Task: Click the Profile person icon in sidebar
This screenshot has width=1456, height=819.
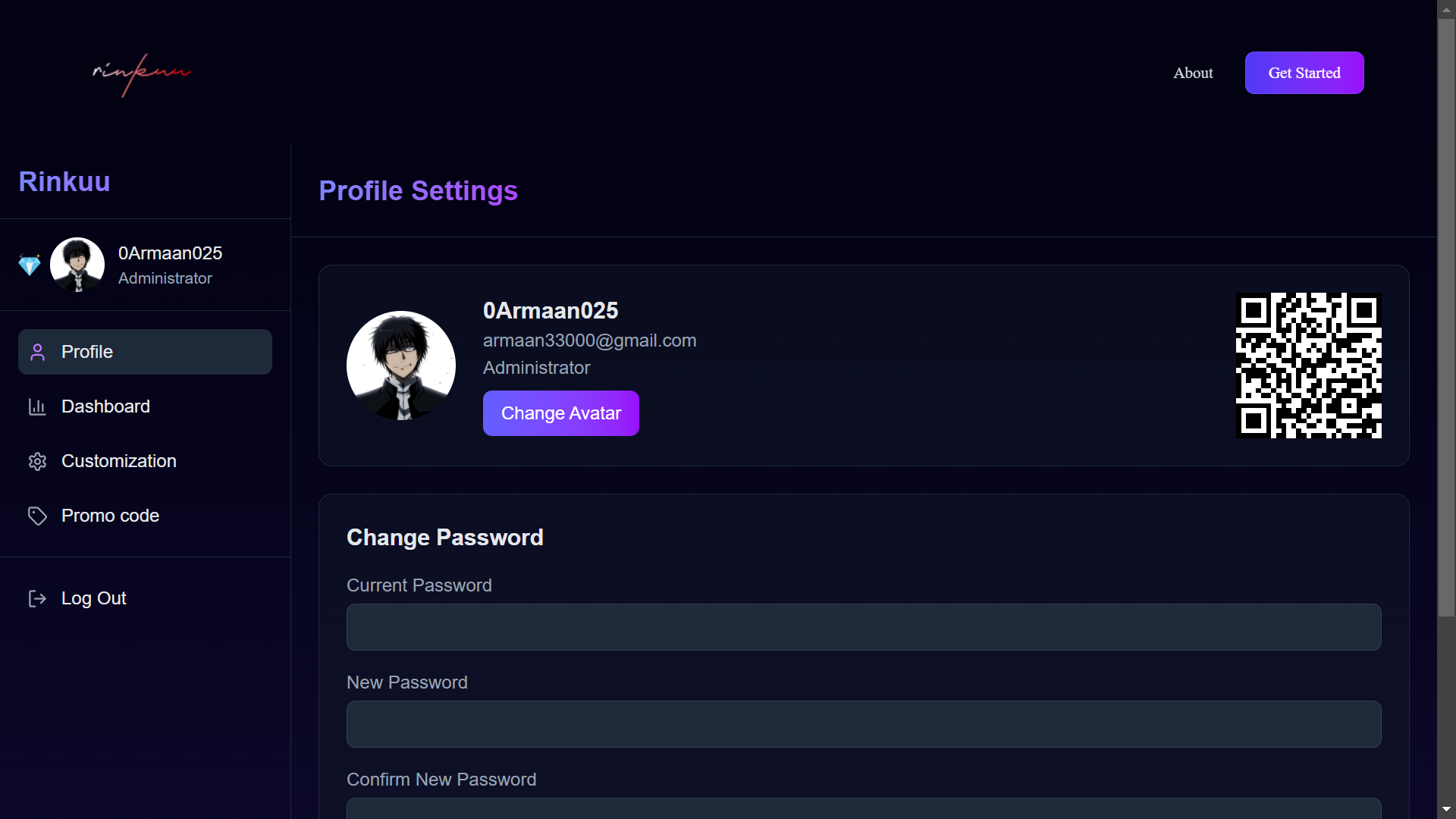Action: pos(37,352)
